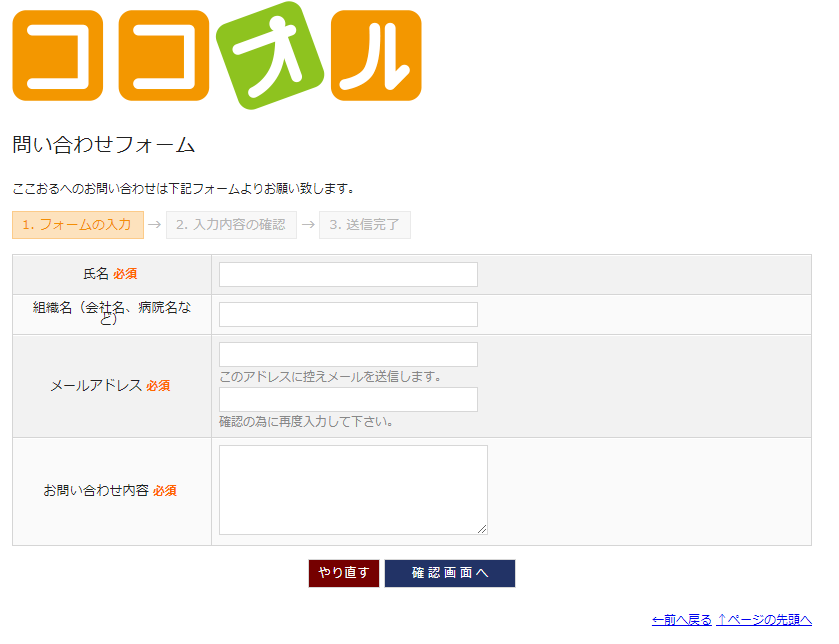The image size is (839, 644).
Task: Click the intro sentence ここおるへのお問い合わせは下記フォームよりお願い致します。
Action: click(183, 189)
